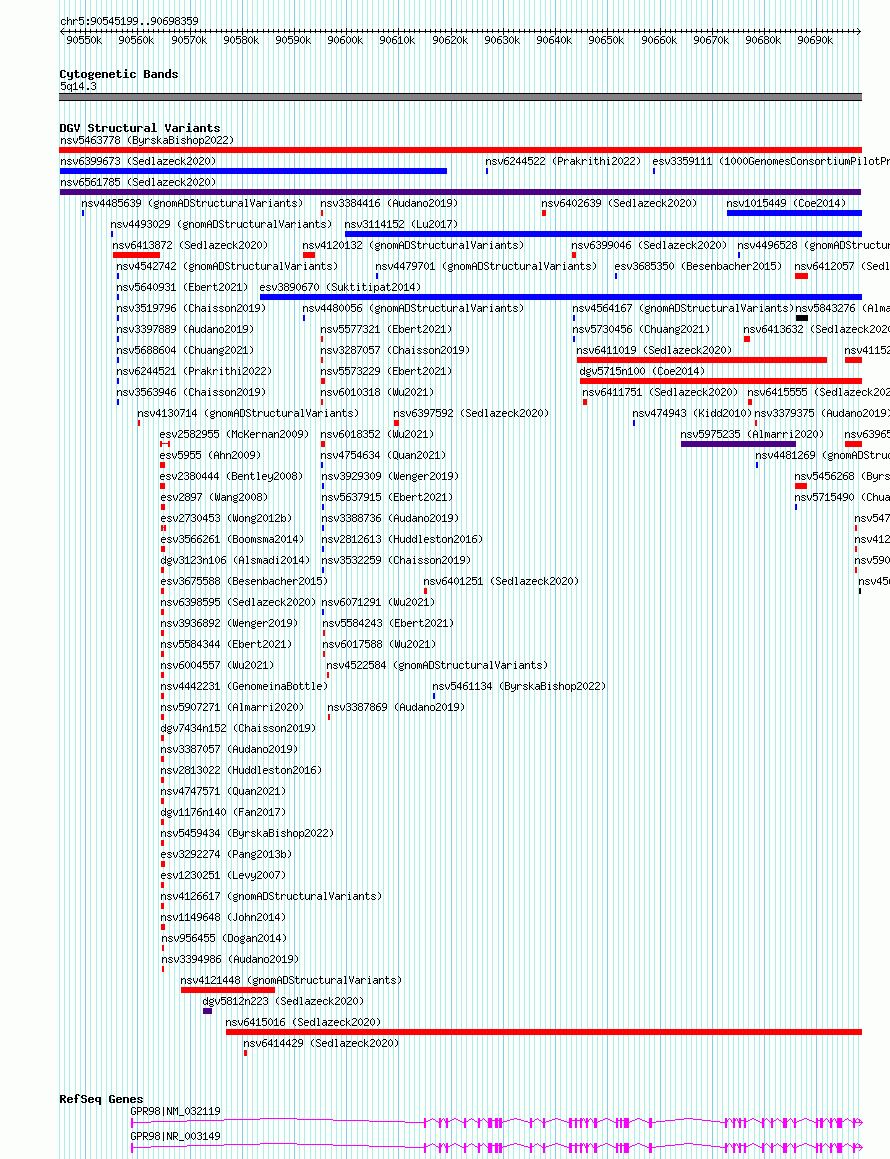Click the 90650k ruler position marker
The width and height of the screenshot is (890, 1159).
click(606, 41)
